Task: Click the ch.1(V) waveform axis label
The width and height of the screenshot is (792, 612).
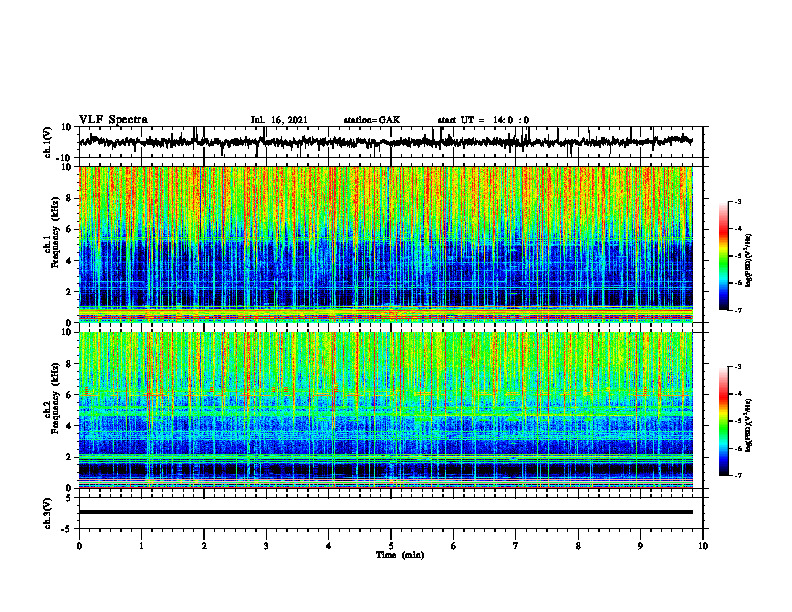Action: coord(48,142)
